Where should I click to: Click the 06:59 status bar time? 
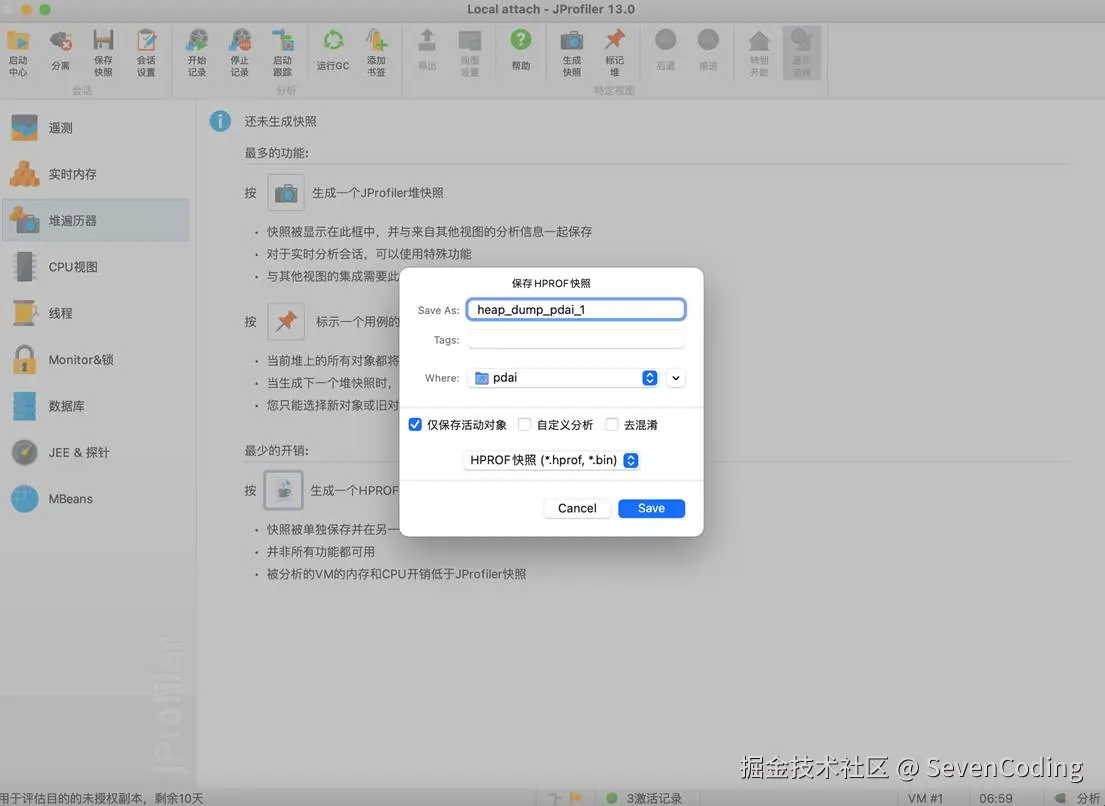pos(996,798)
